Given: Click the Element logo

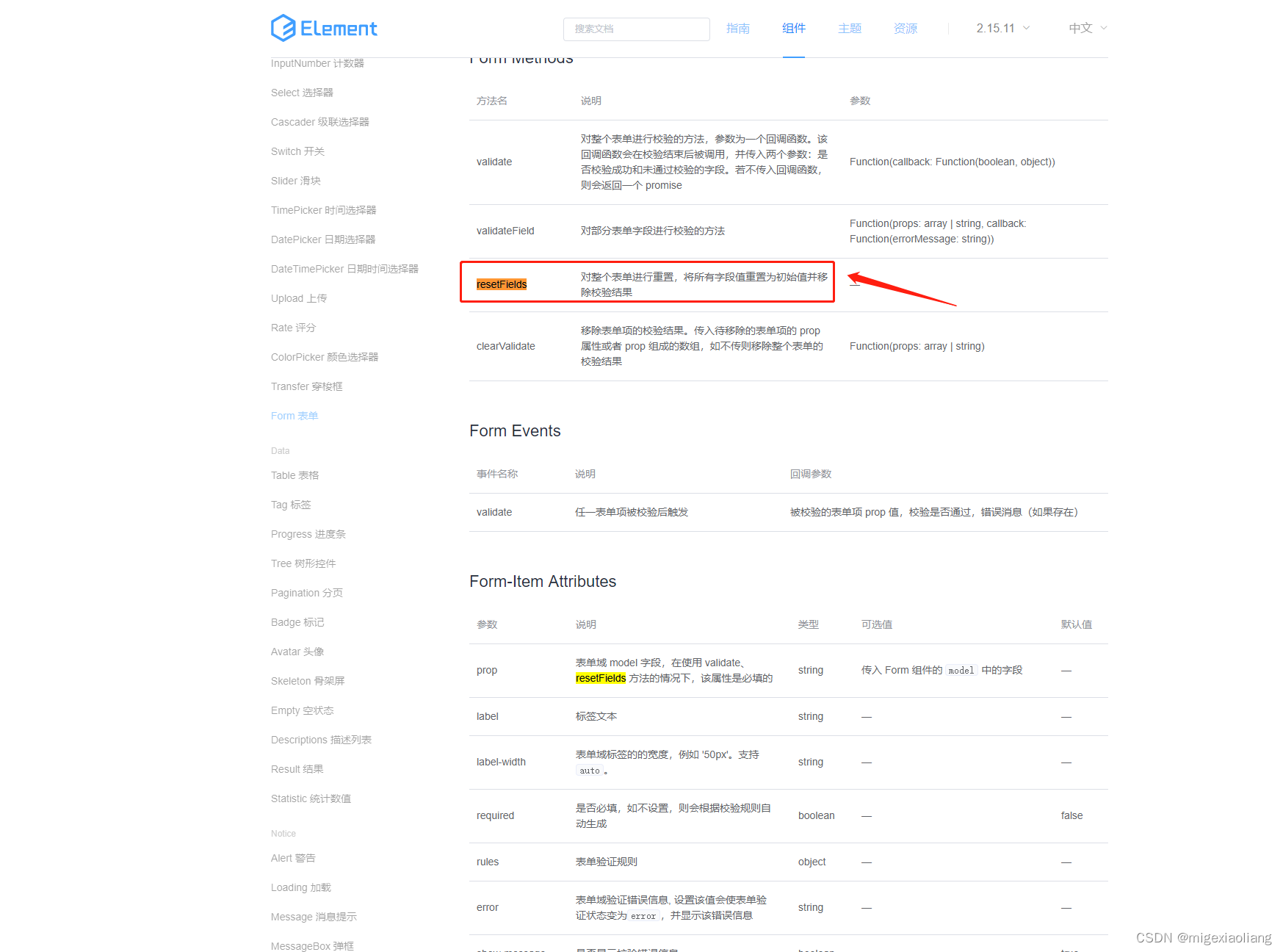Looking at the screenshot, I should pos(324,28).
